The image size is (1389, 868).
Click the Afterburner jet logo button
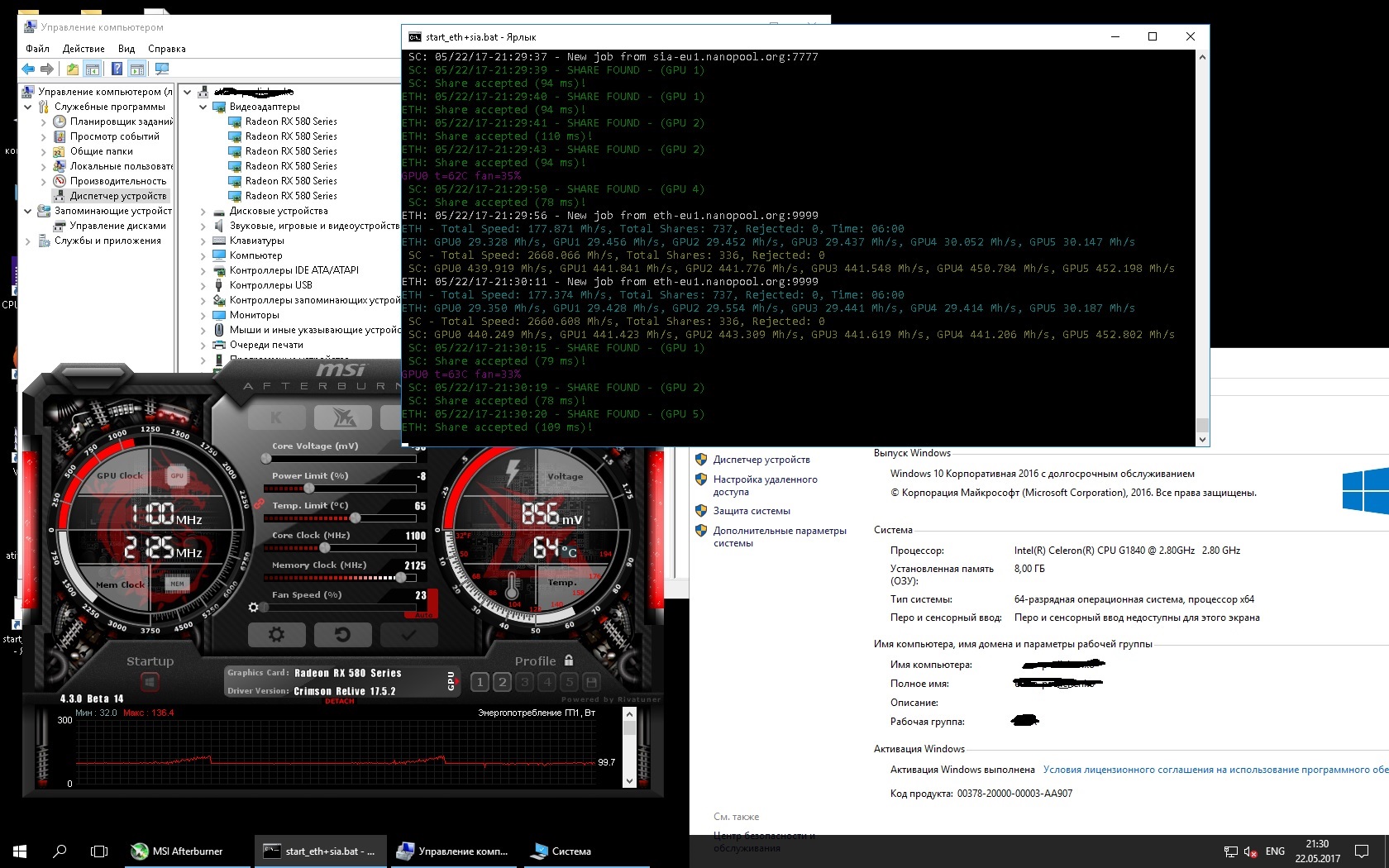[x=342, y=417]
